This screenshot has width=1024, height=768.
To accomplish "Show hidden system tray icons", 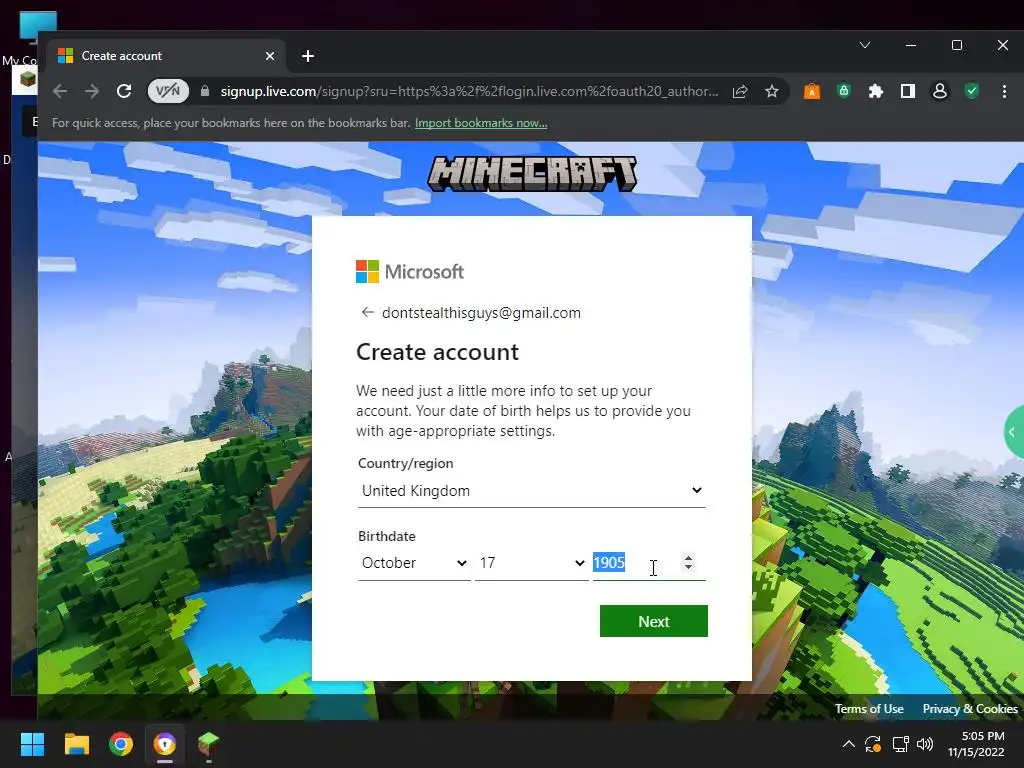I will coord(848,744).
